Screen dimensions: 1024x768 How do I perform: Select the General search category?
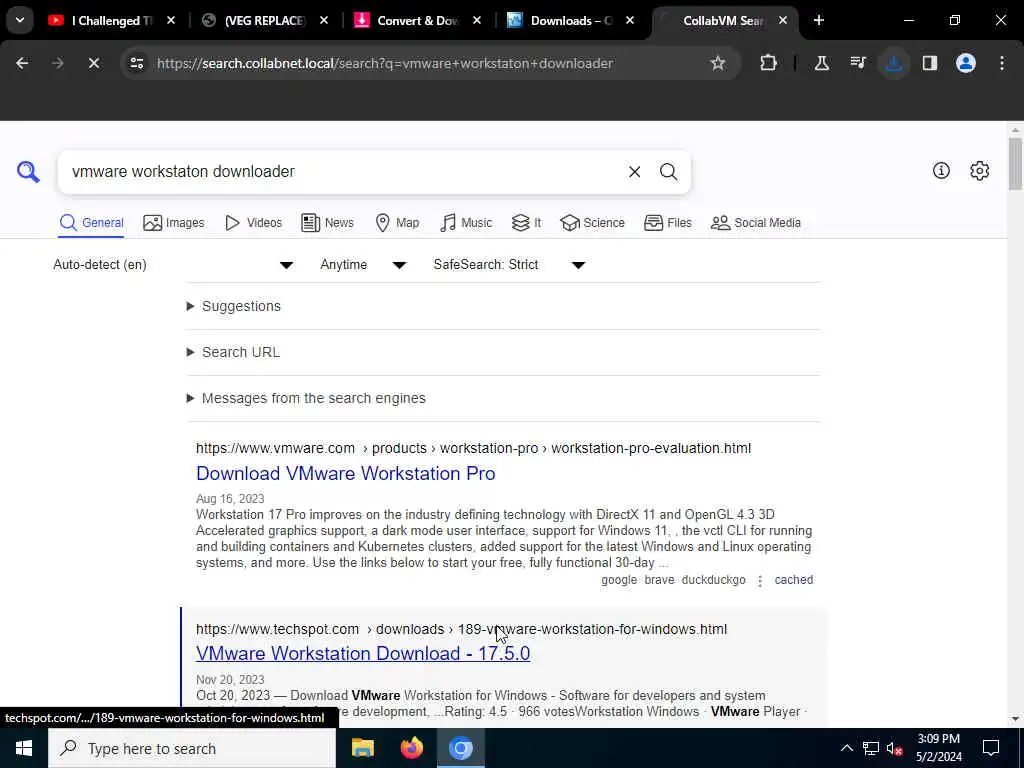[x=91, y=223]
